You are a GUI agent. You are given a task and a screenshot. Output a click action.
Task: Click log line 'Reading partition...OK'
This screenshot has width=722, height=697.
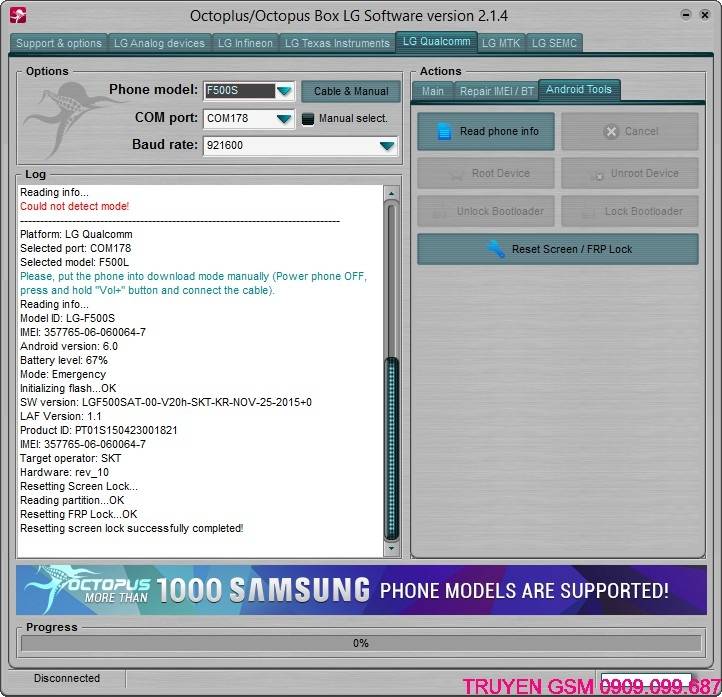72,500
